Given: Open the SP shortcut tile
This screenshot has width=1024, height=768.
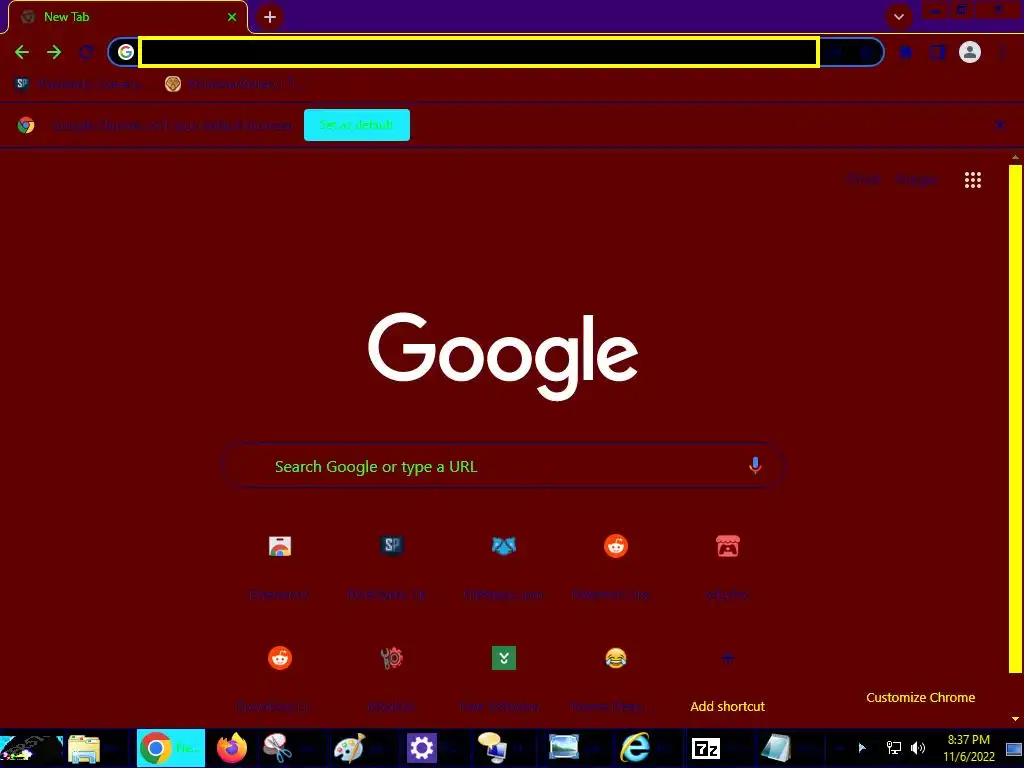Looking at the screenshot, I should (x=392, y=566).
